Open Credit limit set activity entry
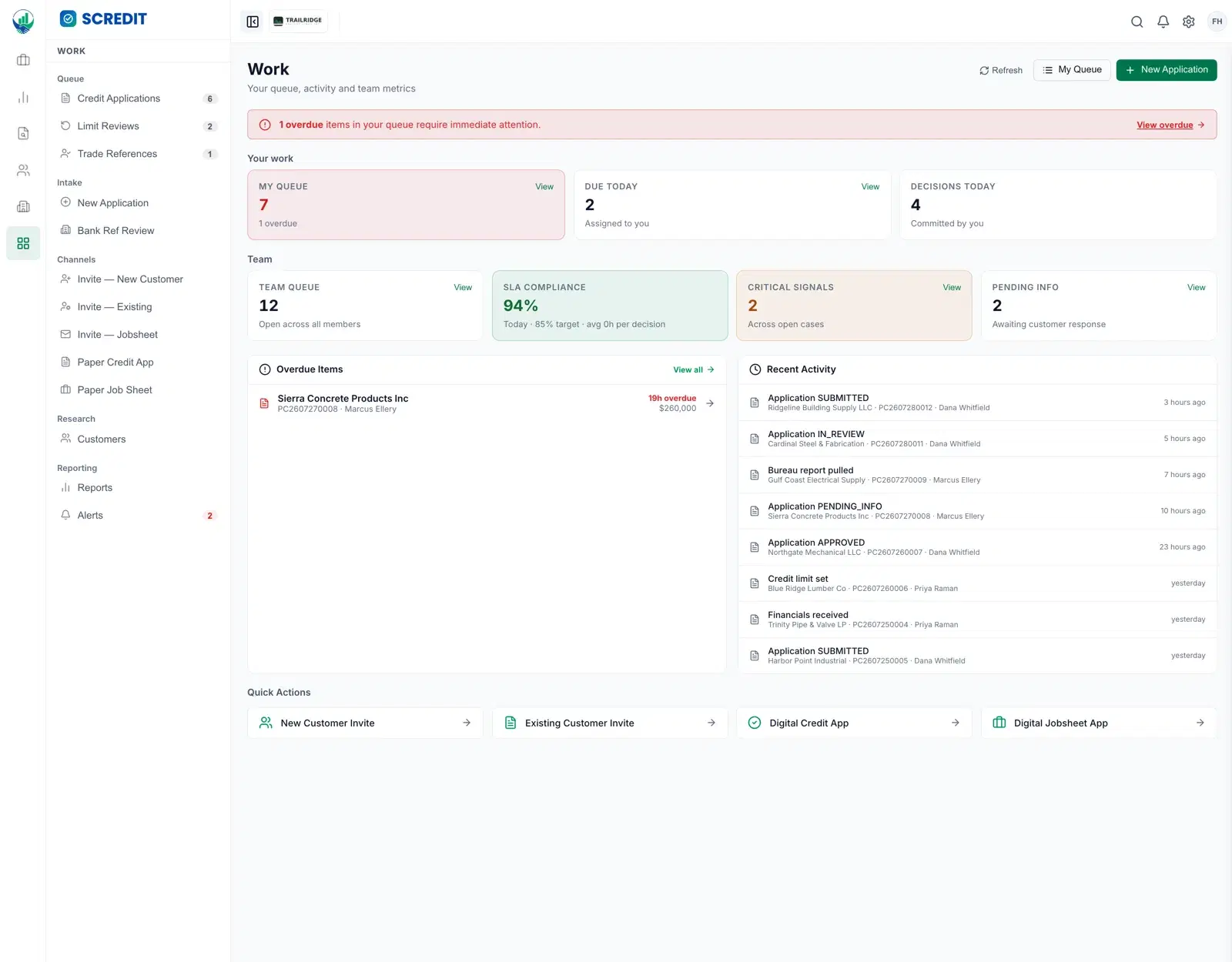Screen dimensions: 1232x962 pyautogui.click(x=977, y=583)
